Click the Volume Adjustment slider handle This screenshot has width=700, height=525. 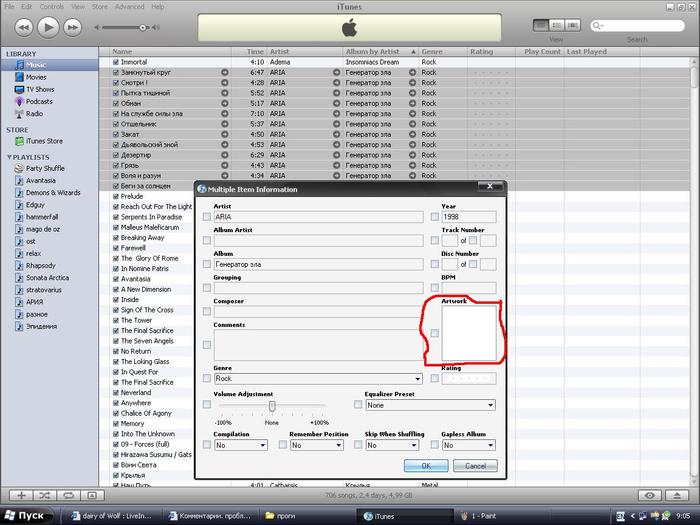[x=271, y=405]
